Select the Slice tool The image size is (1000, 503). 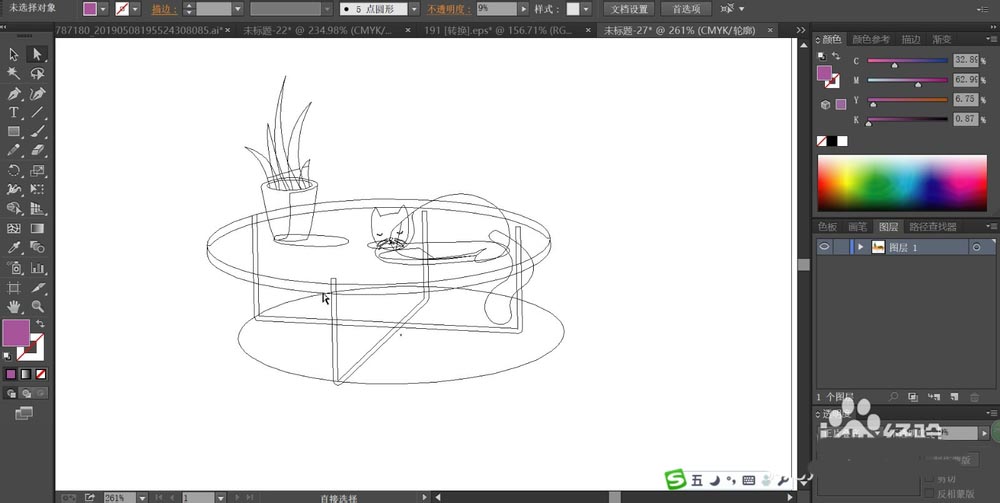pyautogui.click(x=37, y=288)
